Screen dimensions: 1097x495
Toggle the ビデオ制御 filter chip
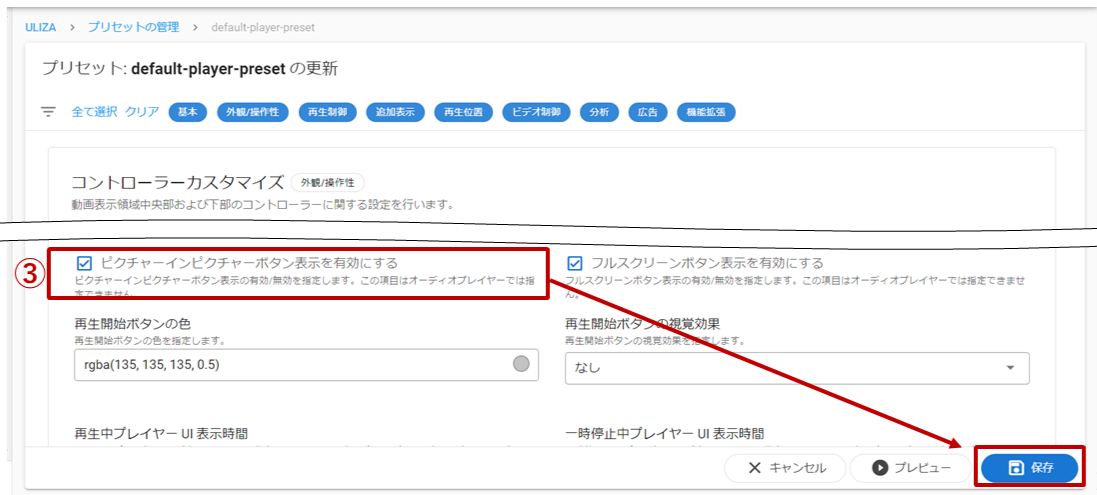tap(536, 112)
